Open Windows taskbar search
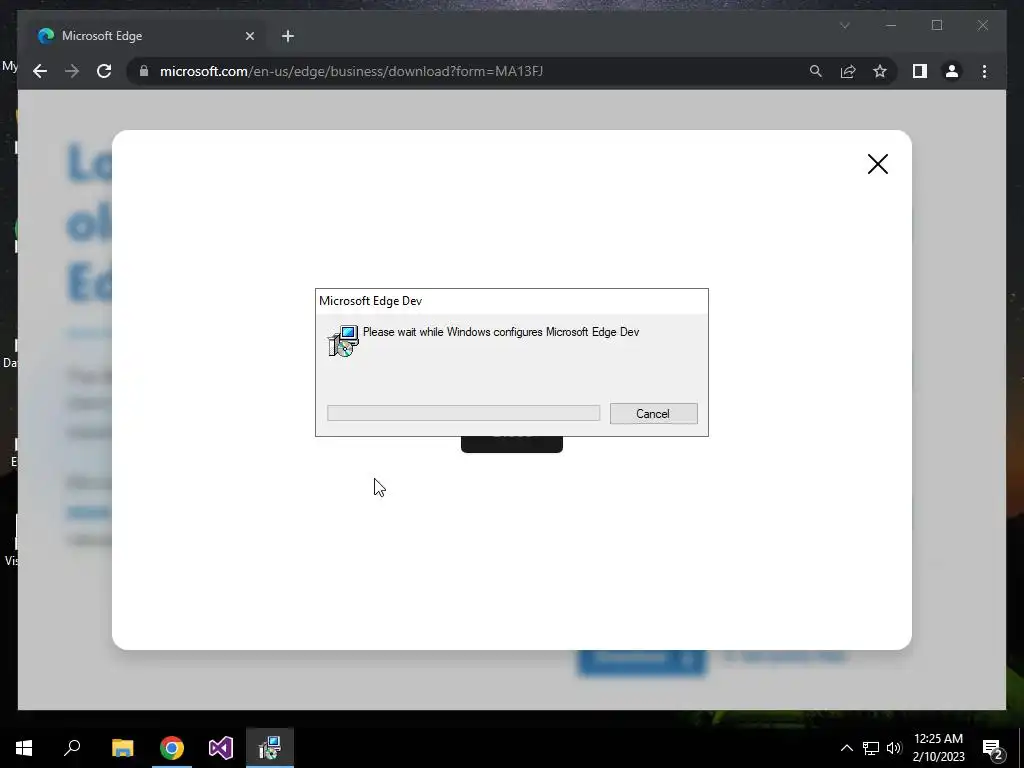1024x768 pixels. (x=72, y=748)
